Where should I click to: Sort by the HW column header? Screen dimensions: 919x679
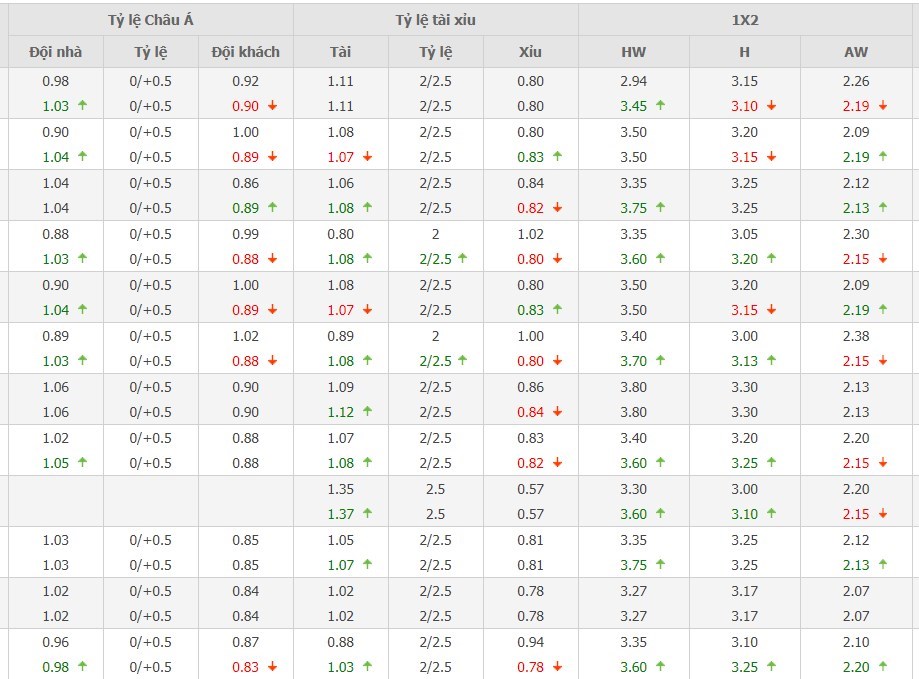(633, 52)
